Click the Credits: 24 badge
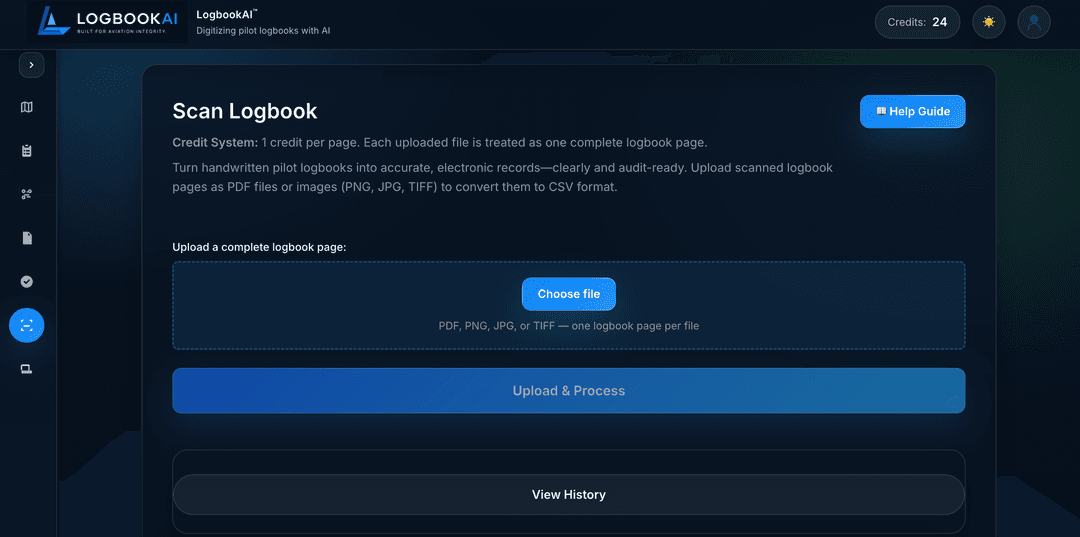Screen dimensions: 1080x537 [x=917, y=22]
